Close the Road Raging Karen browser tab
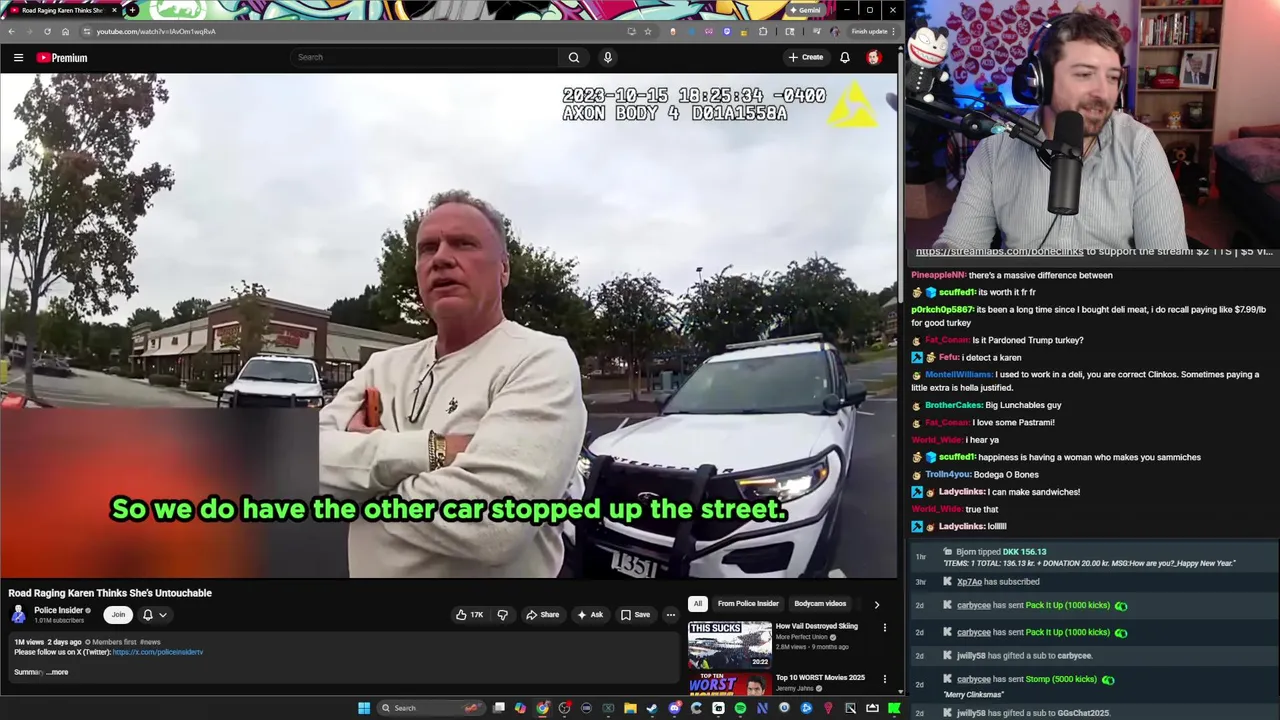Image resolution: width=1280 pixels, height=720 pixels. [x=114, y=10]
